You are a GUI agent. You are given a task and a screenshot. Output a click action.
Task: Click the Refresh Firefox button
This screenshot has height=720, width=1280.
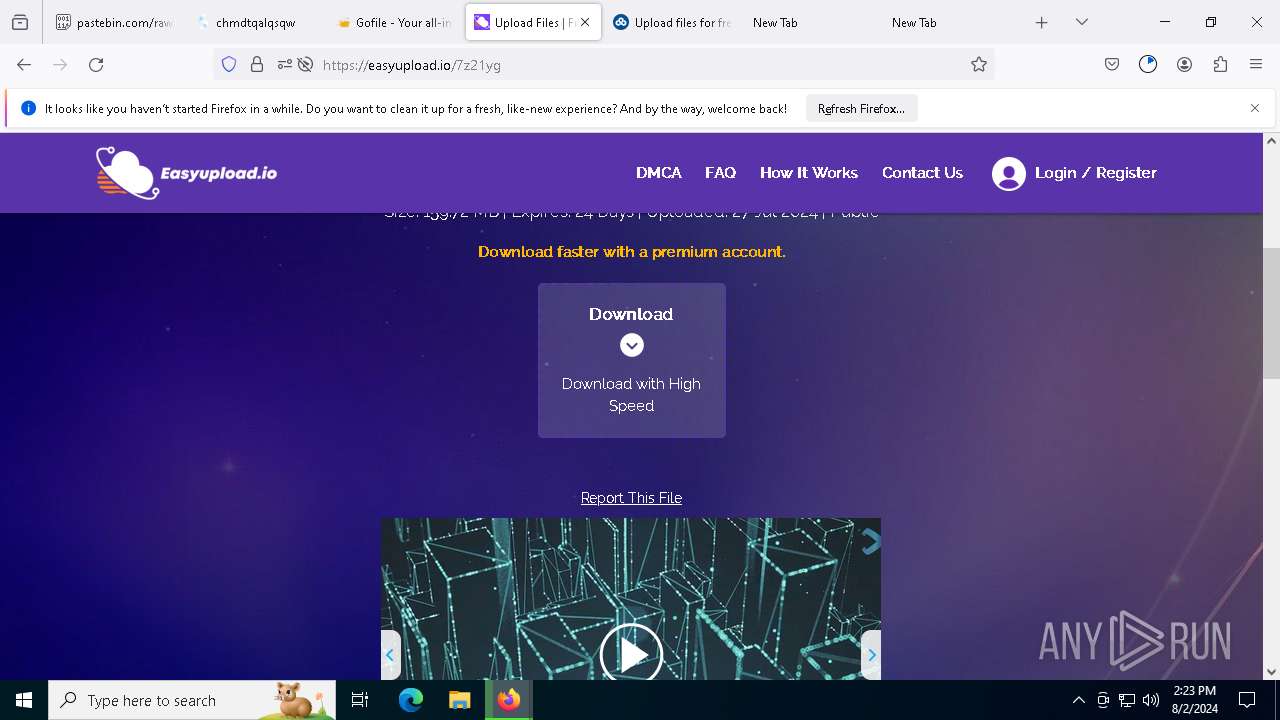click(x=861, y=108)
